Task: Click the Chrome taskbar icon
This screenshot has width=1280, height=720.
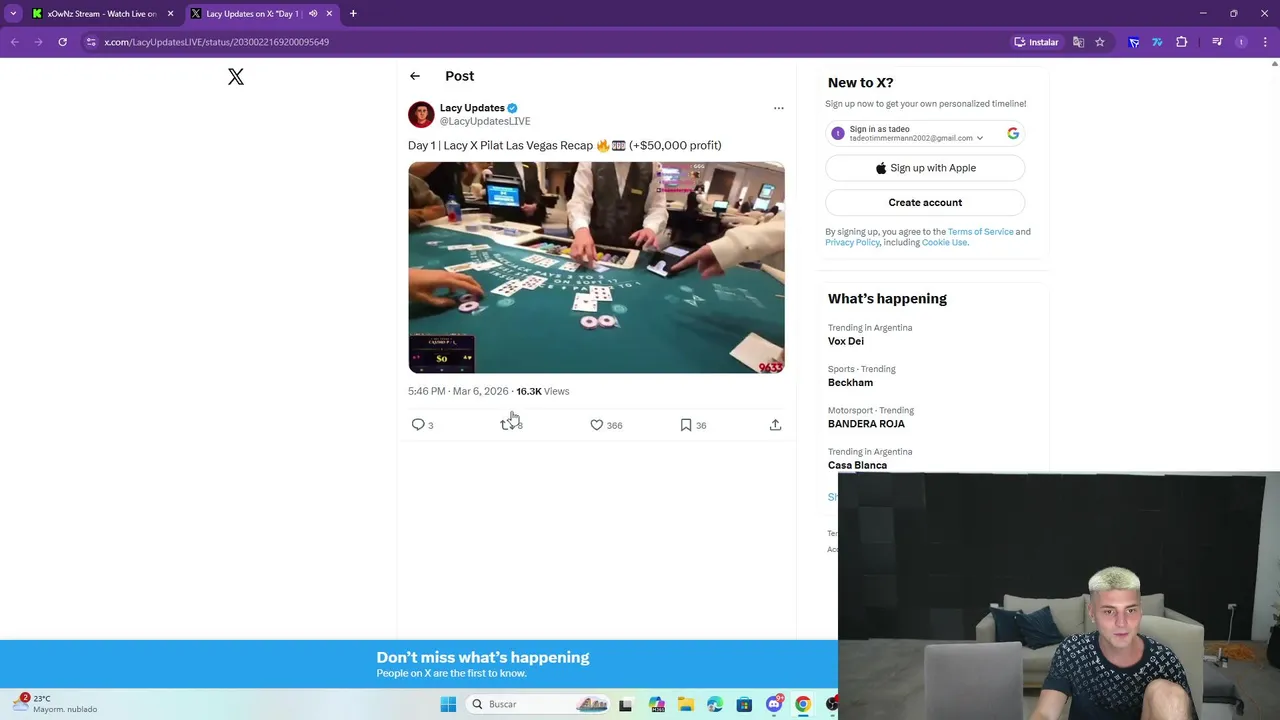Action: (x=803, y=704)
